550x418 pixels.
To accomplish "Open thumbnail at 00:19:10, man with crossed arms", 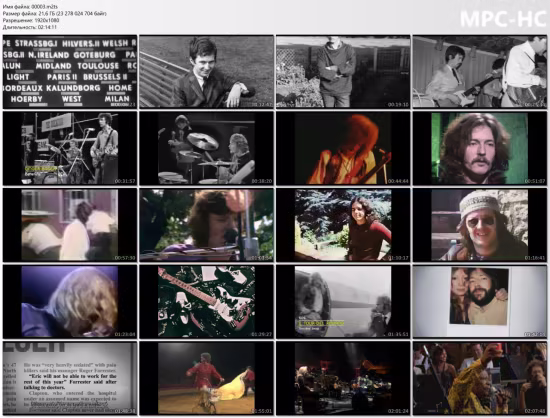I will click(343, 72).
